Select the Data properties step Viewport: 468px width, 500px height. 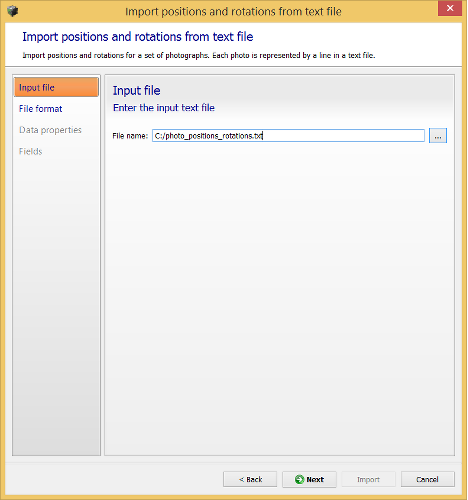click(x=50, y=130)
